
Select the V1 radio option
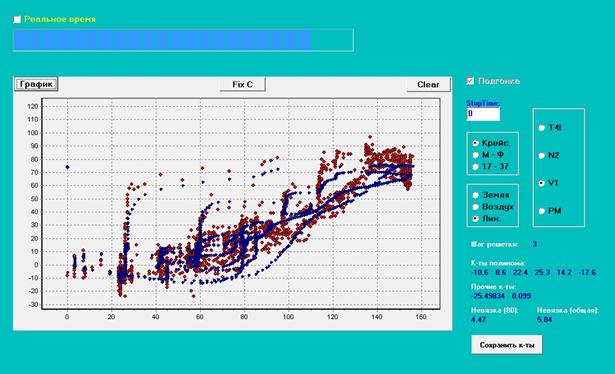(542, 183)
